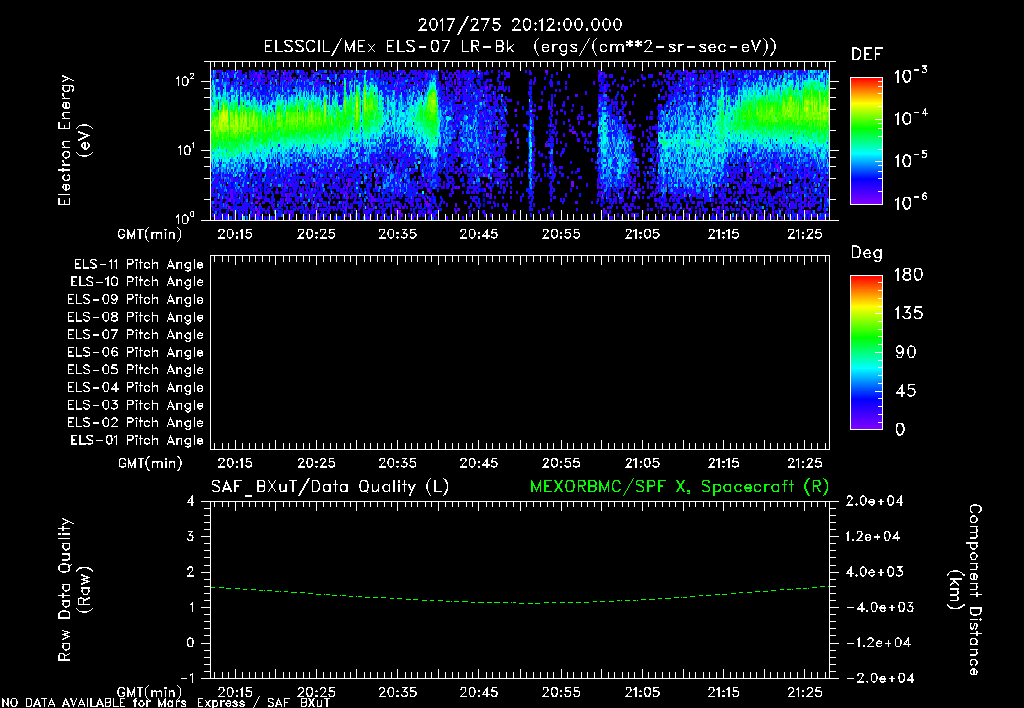Click '21:05' under the pitch angle panel
The height and width of the screenshot is (708, 1024).
[642, 463]
